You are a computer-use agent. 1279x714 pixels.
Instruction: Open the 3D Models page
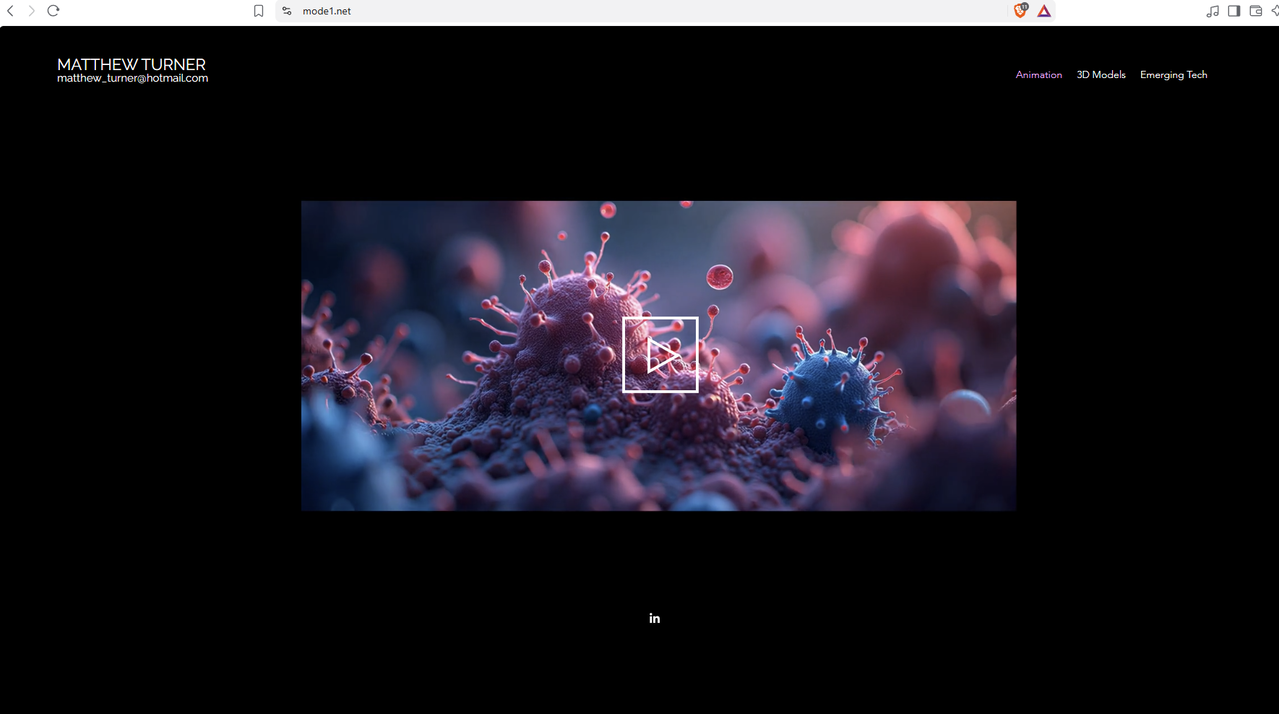click(x=1101, y=75)
